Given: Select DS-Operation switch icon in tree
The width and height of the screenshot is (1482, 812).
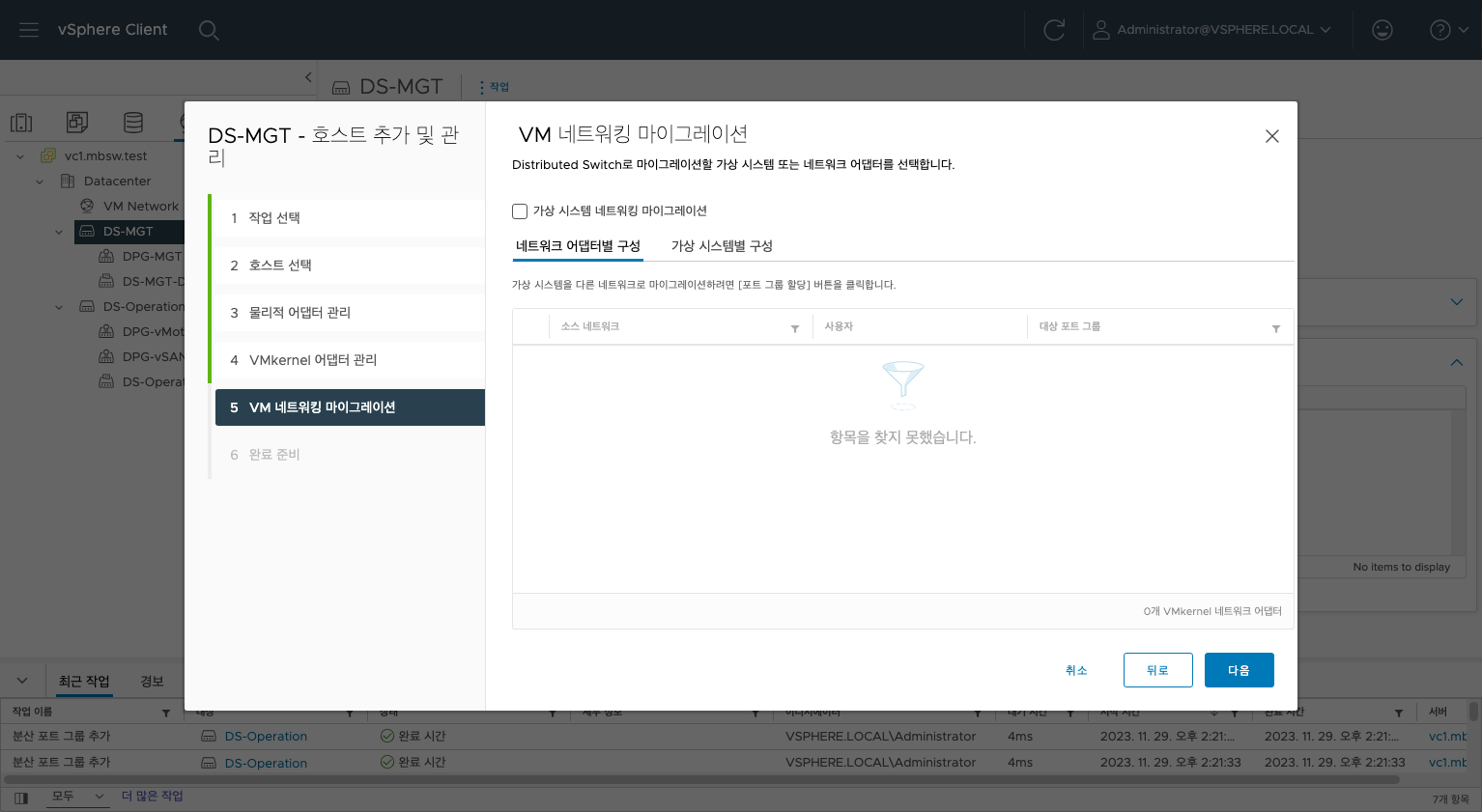Looking at the screenshot, I should 87,306.
